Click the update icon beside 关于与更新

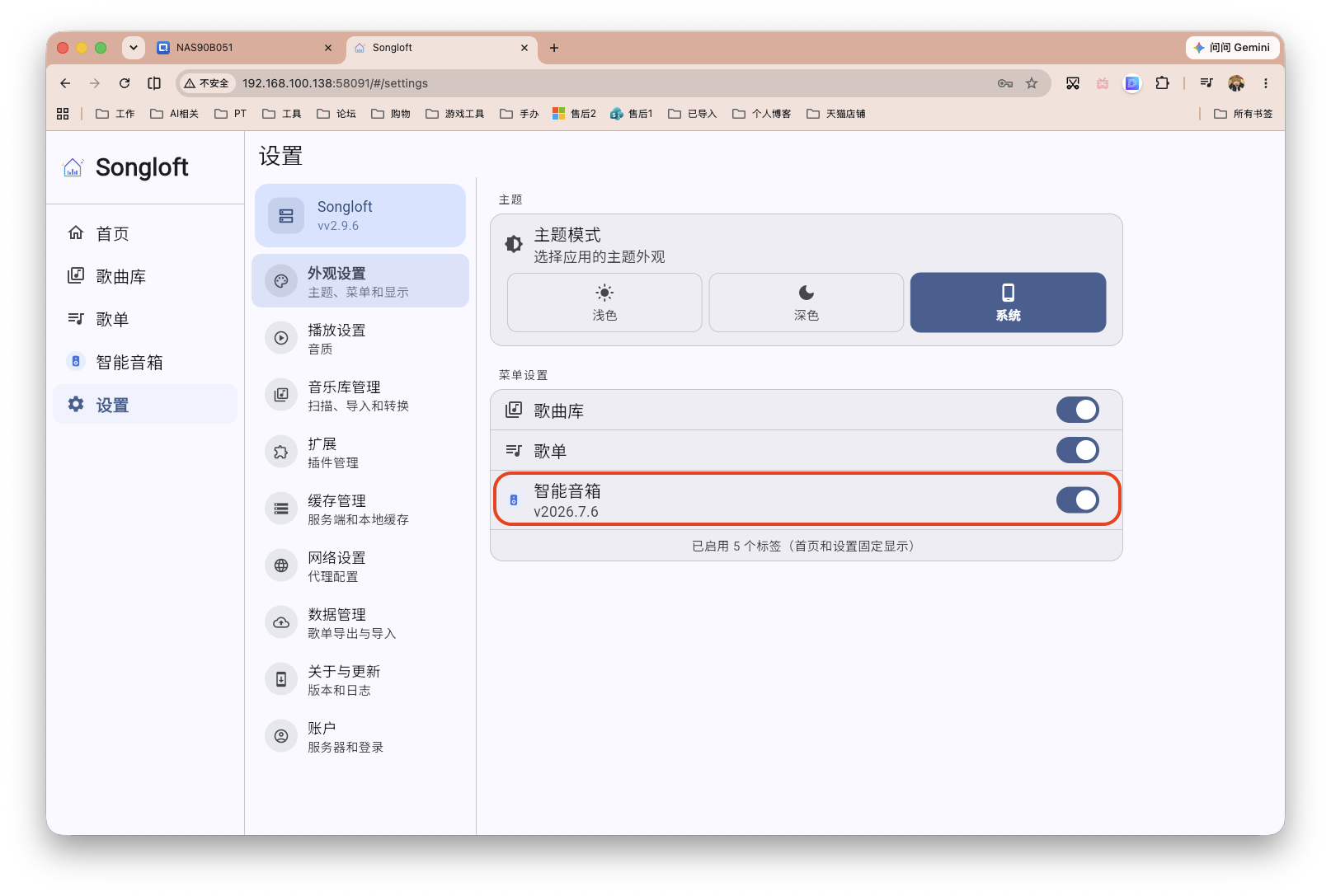point(281,679)
